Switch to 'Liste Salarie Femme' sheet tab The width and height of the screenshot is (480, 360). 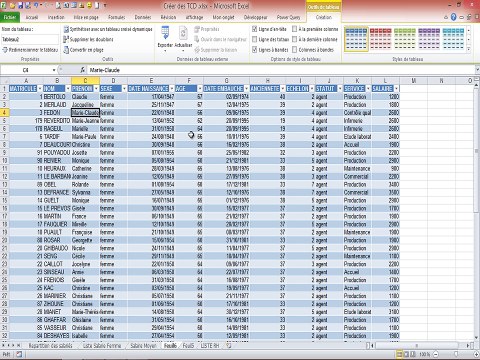click(x=102, y=346)
